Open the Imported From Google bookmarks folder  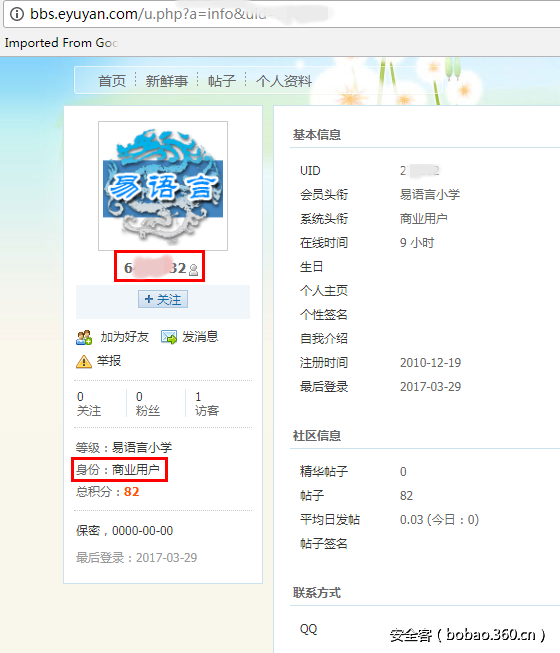(62, 43)
